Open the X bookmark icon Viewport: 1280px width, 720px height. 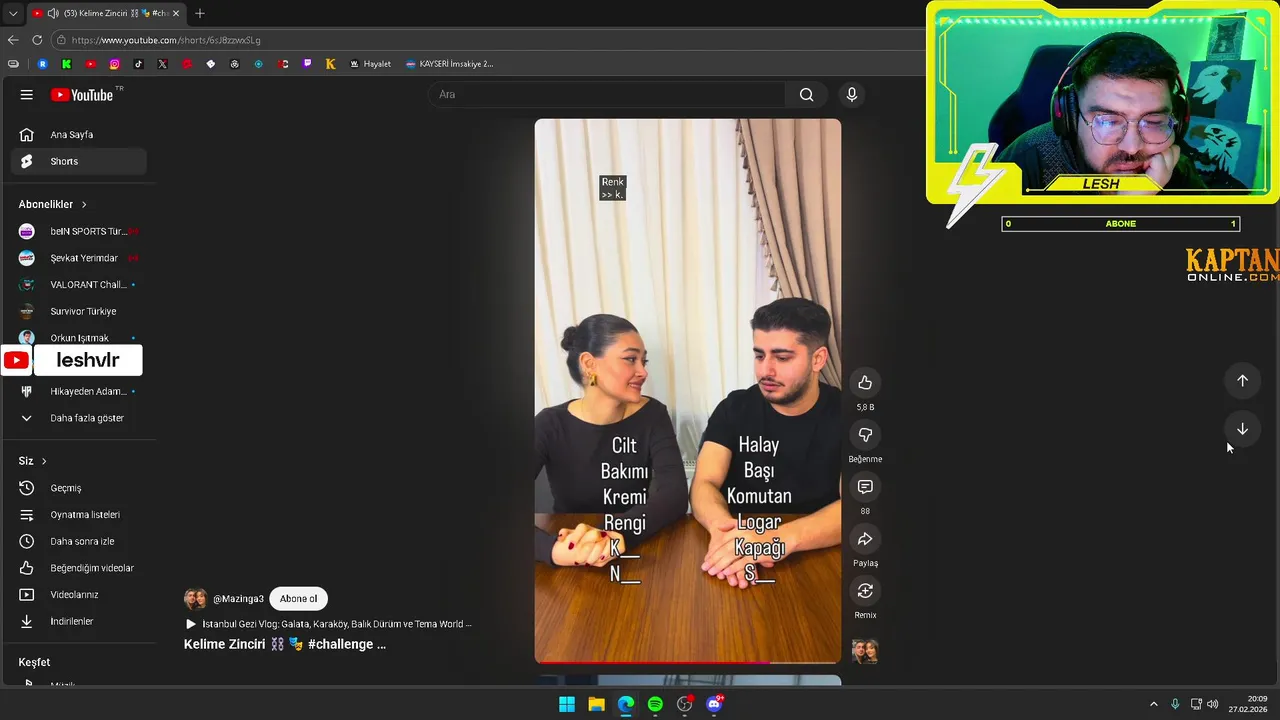(162, 64)
